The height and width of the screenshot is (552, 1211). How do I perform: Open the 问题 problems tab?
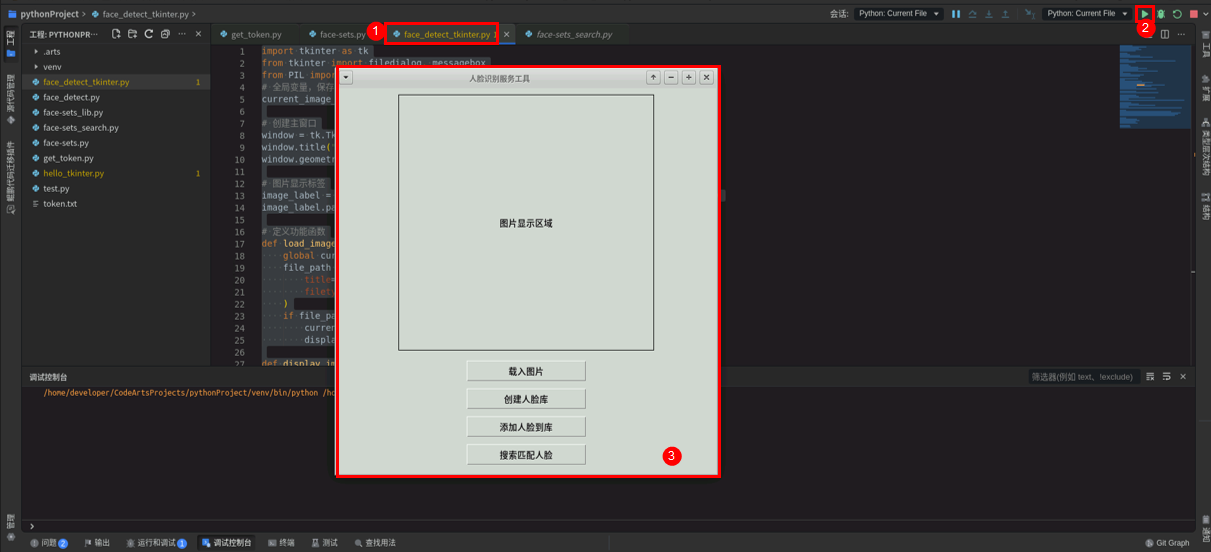pos(49,543)
